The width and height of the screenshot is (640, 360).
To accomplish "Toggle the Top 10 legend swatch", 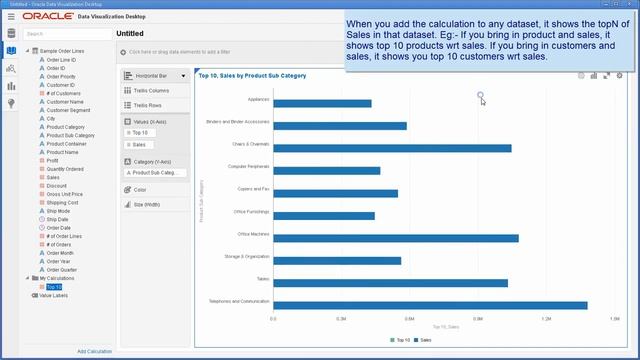I will tap(392, 340).
